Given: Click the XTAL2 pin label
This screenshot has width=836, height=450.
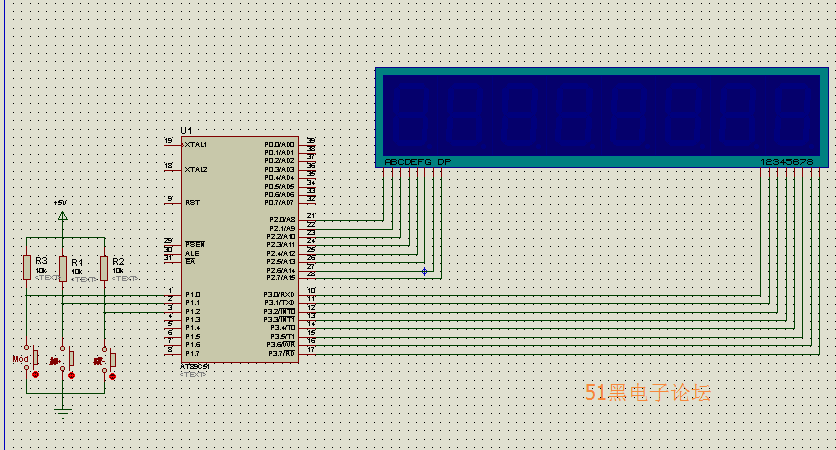Looking at the screenshot, I should (196, 170).
